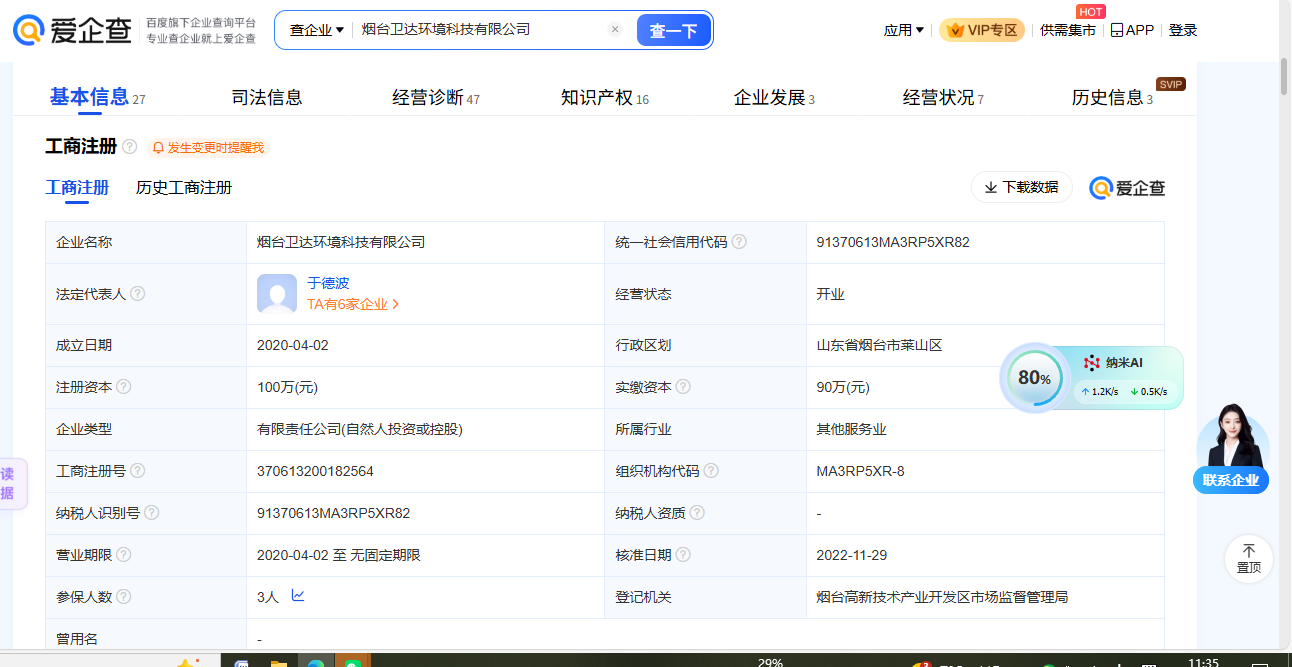Open the insured headcount trend chart icon
Screen dimensions: 1292x667
[298, 596]
